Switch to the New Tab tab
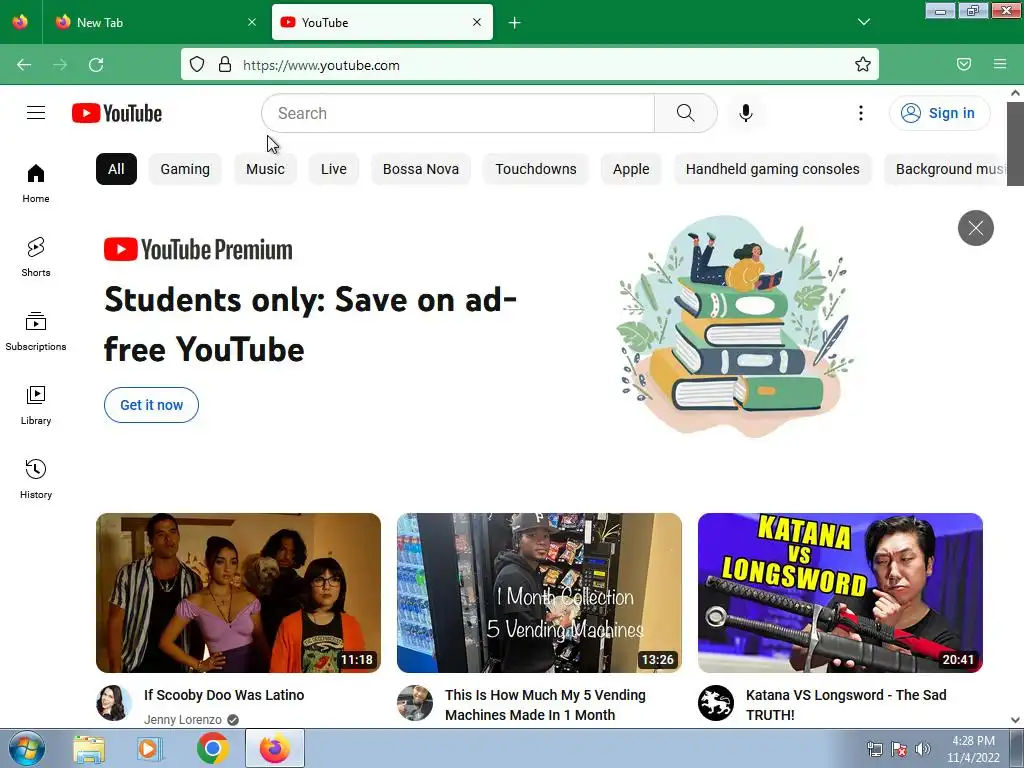The height and width of the screenshot is (768, 1024). click(155, 22)
